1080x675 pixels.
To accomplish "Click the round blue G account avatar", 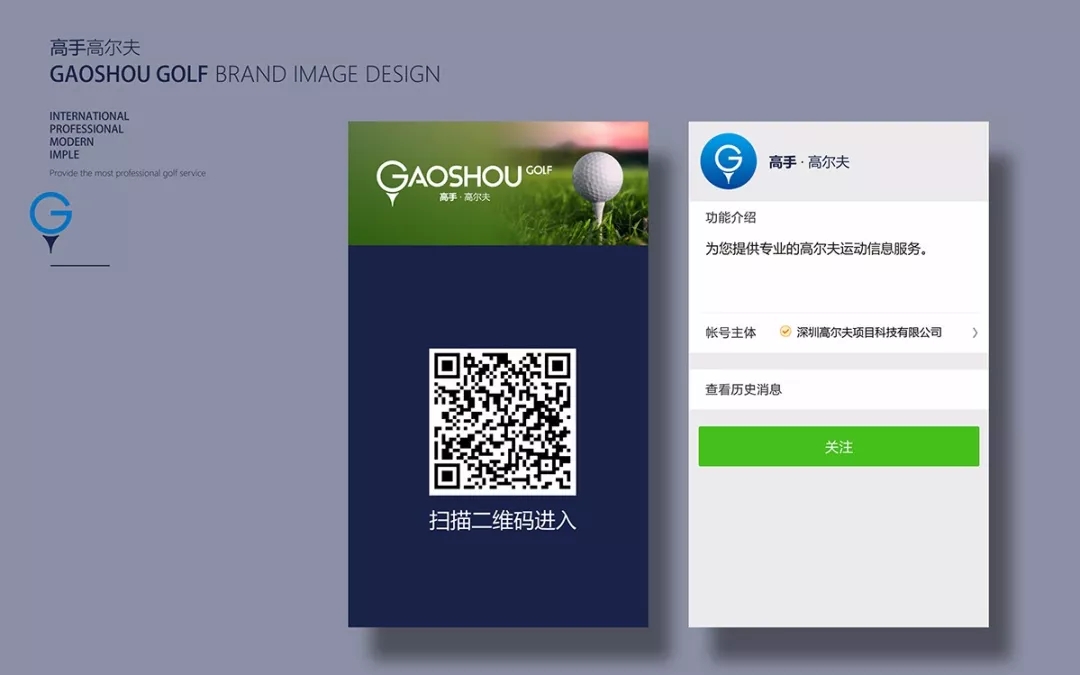I will point(728,161).
